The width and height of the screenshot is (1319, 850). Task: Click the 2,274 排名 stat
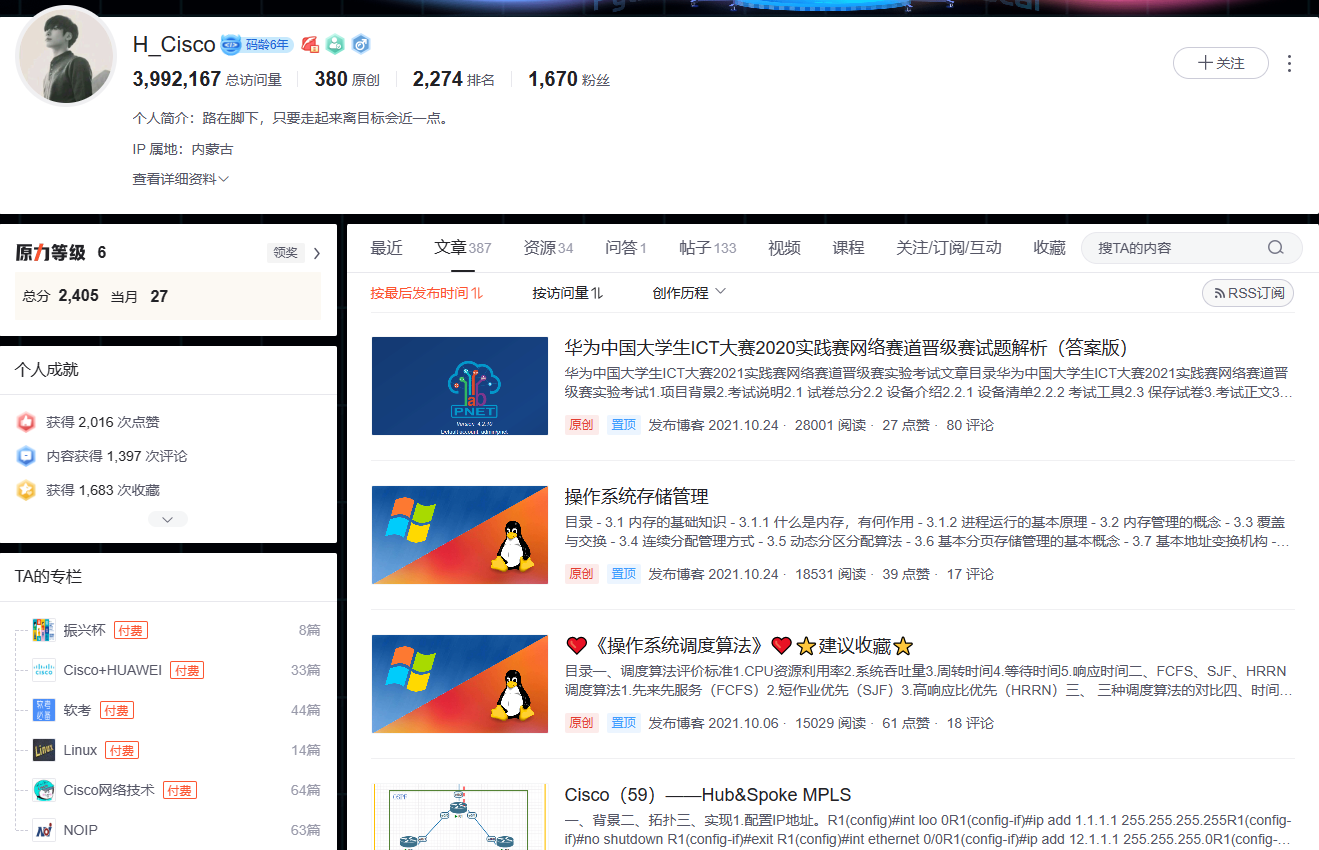[454, 79]
